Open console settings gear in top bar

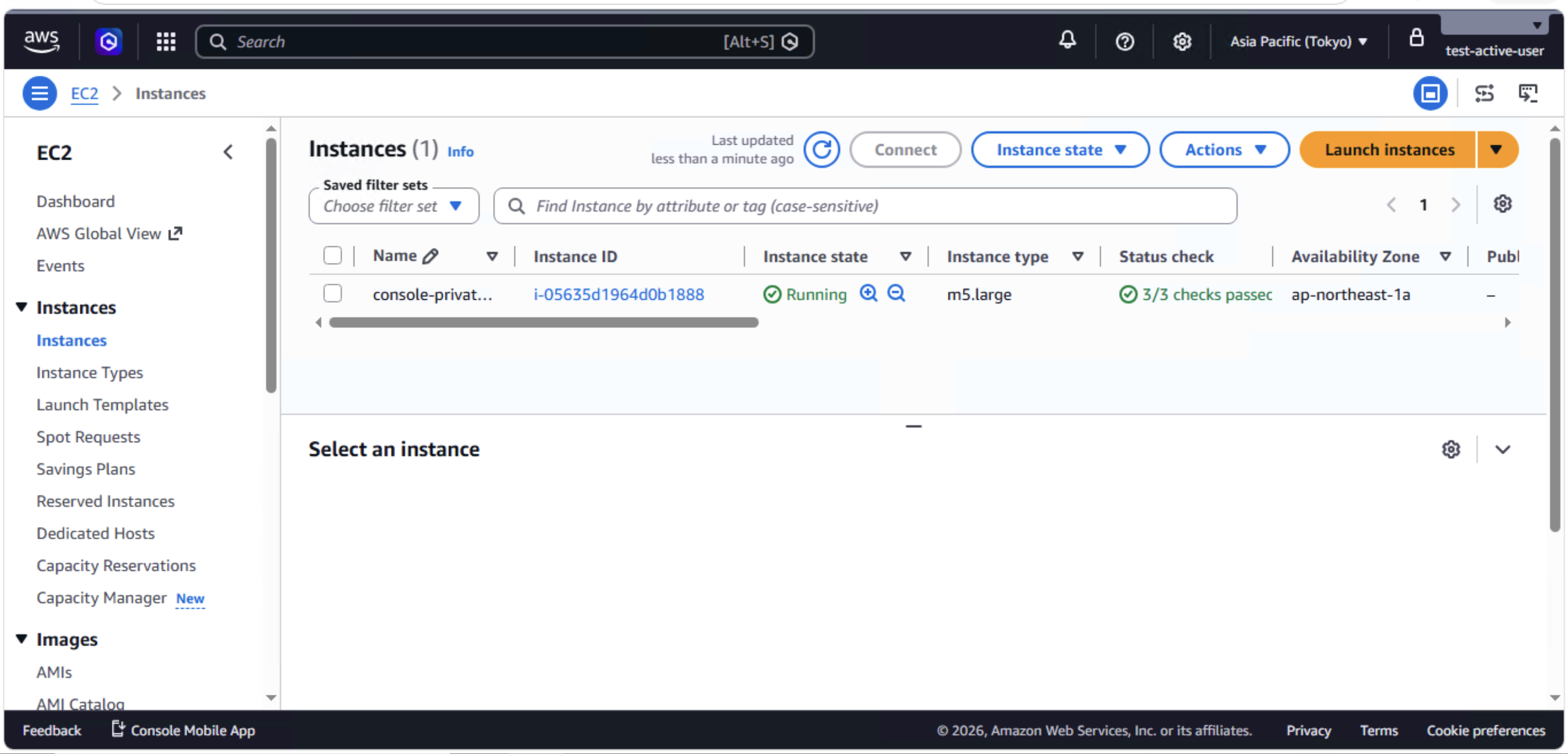pos(1182,41)
